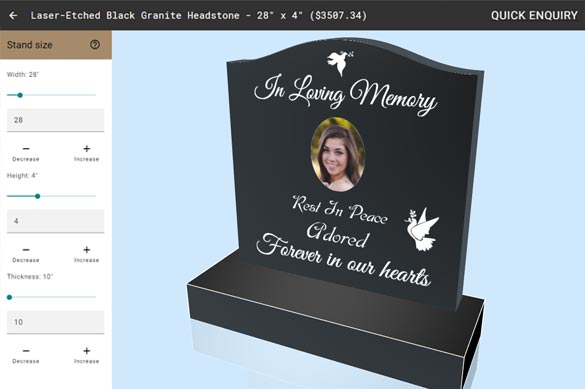Click the QUICK ENQUIRY button
Screen dimensions: 585x389
coord(534,15)
